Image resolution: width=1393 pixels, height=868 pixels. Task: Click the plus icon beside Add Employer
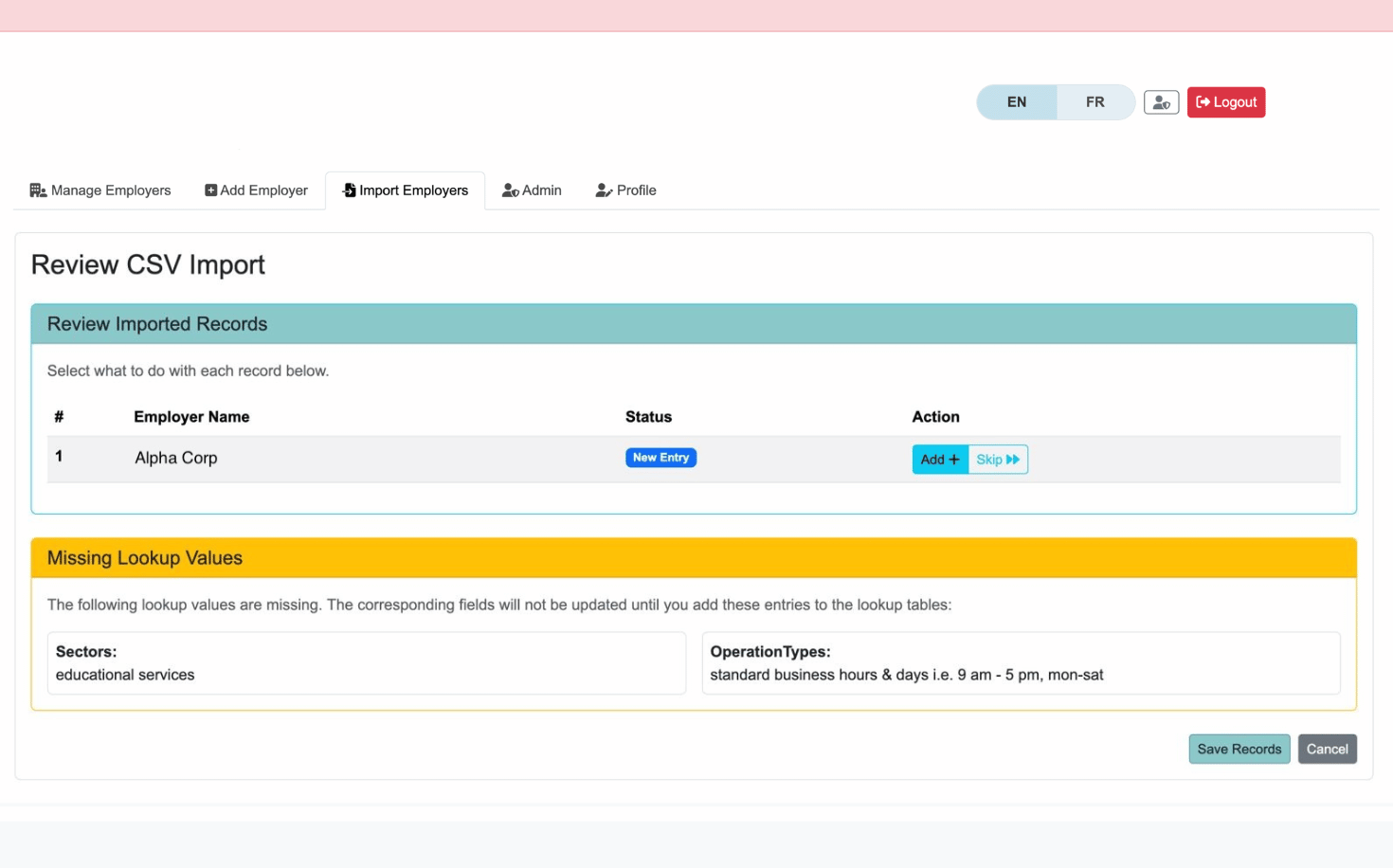click(x=210, y=190)
